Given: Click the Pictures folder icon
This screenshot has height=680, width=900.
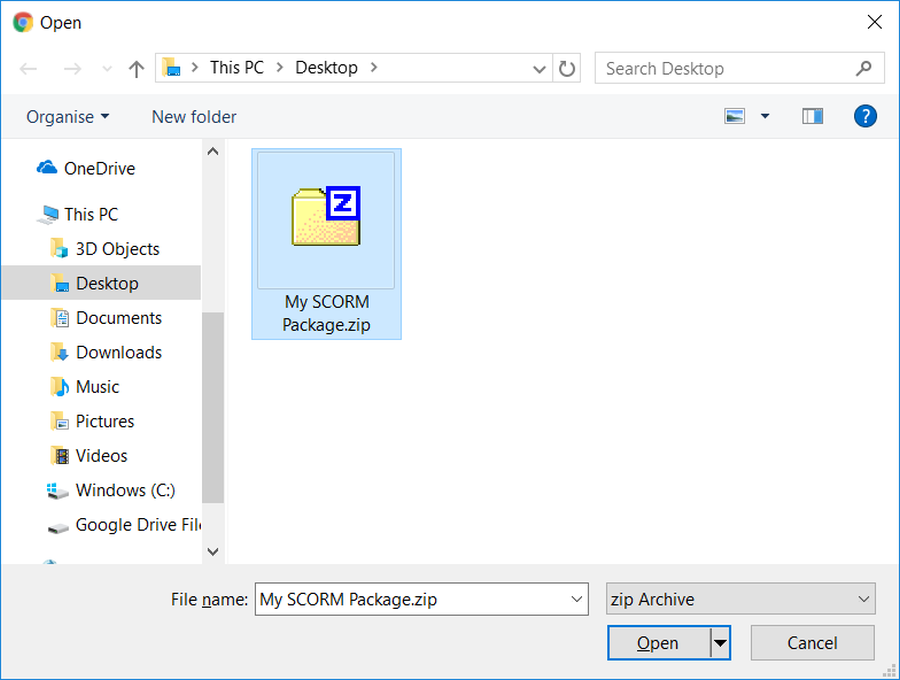Looking at the screenshot, I should click(59, 421).
